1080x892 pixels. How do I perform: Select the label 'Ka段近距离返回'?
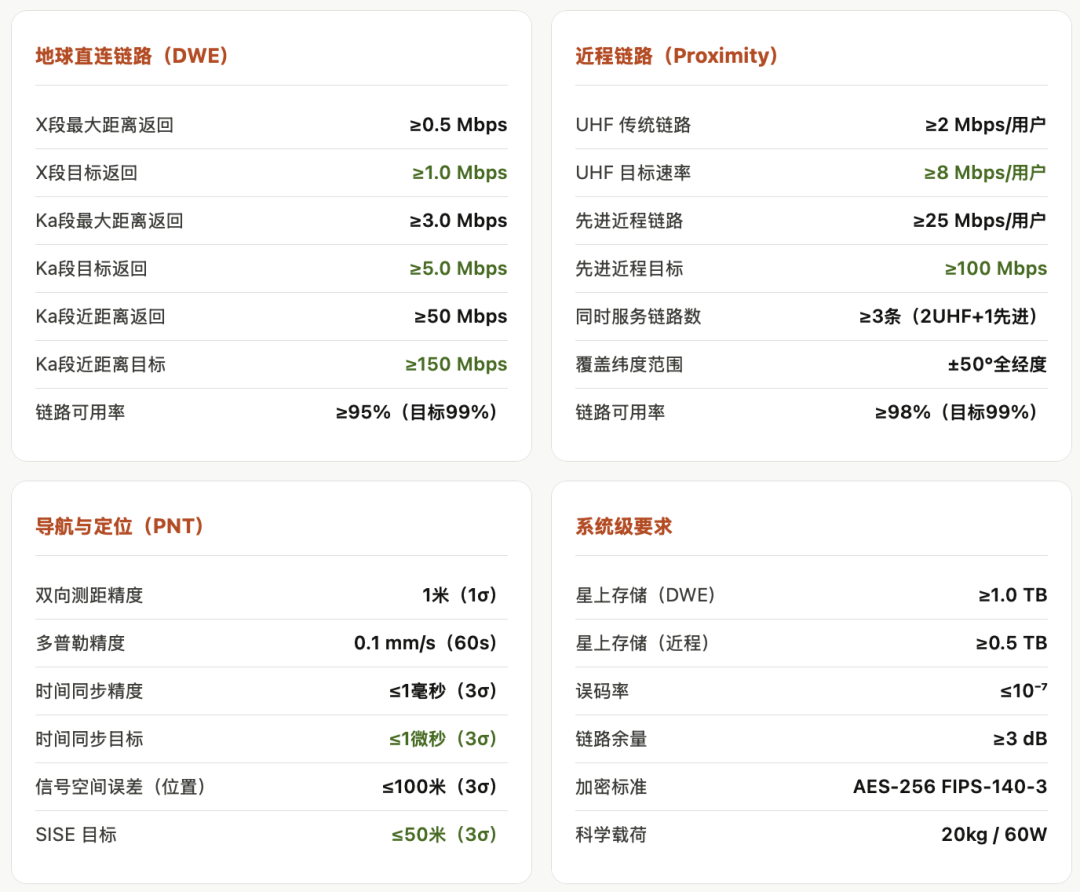[x=100, y=316]
